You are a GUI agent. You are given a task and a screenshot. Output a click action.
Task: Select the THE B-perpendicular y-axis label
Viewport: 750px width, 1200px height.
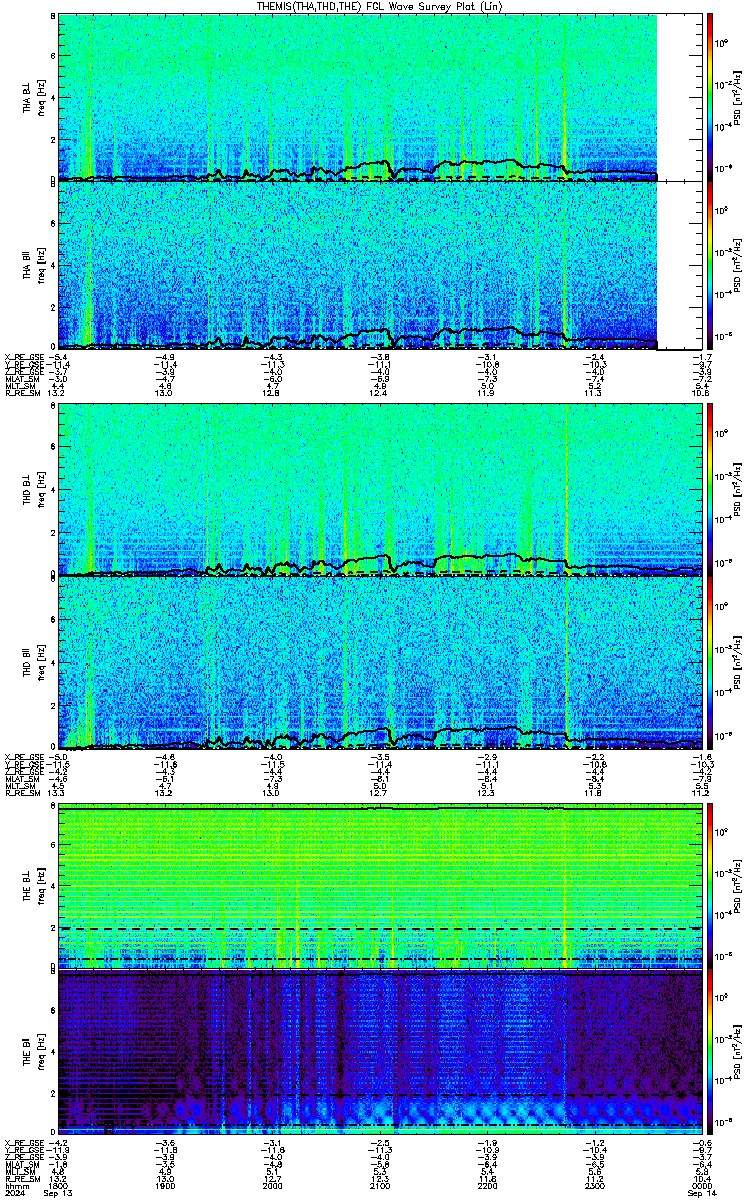pos(27,884)
